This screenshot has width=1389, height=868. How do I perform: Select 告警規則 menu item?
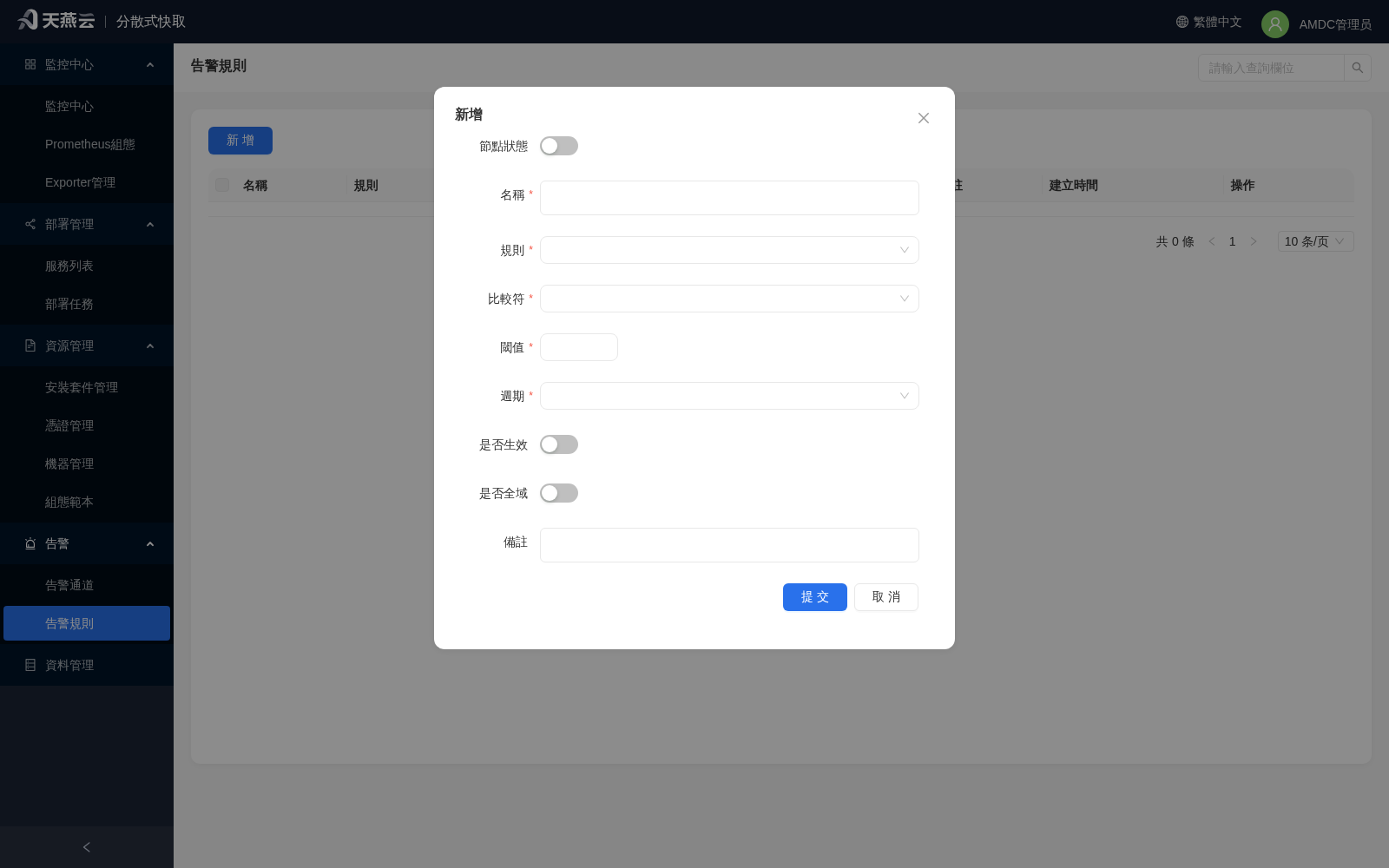(87, 623)
